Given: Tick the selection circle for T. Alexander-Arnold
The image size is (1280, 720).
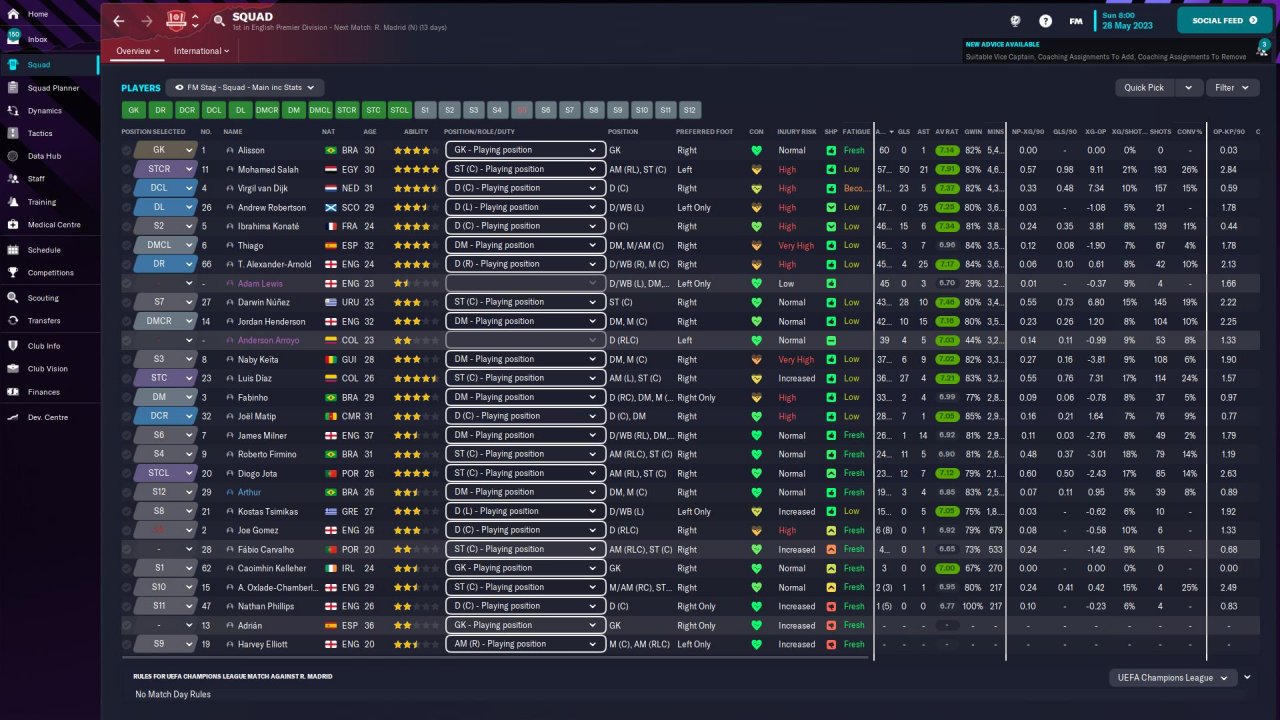Looking at the screenshot, I should point(127,264).
